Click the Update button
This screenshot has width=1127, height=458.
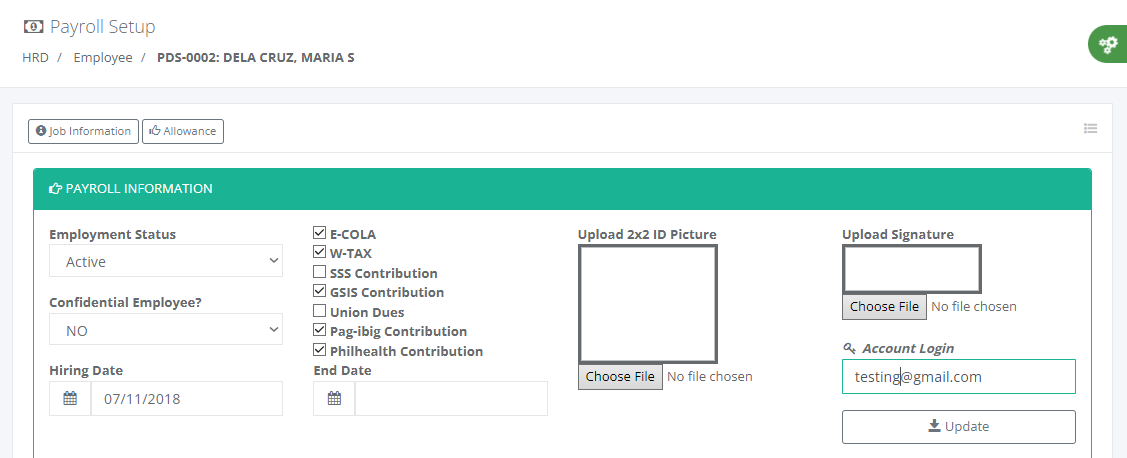[x=959, y=427]
